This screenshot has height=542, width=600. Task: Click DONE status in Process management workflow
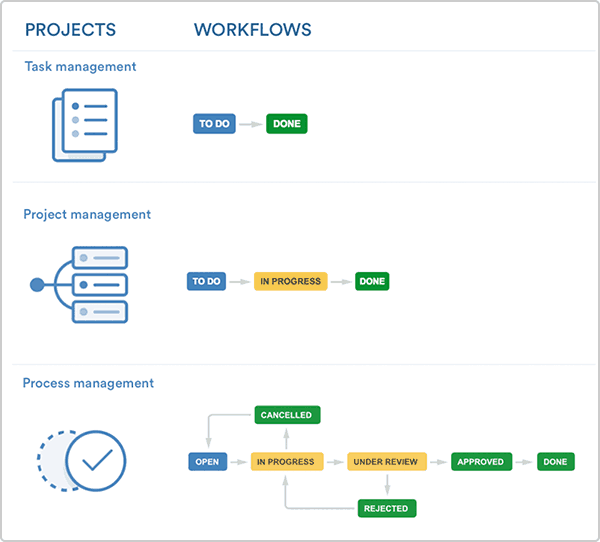click(x=555, y=462)
